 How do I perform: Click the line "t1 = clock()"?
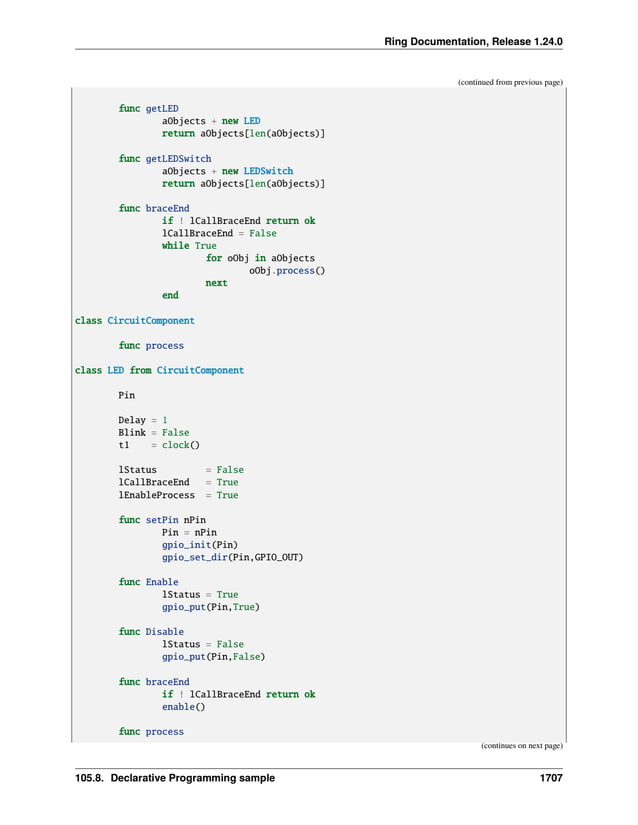click(x=159, y=445)
